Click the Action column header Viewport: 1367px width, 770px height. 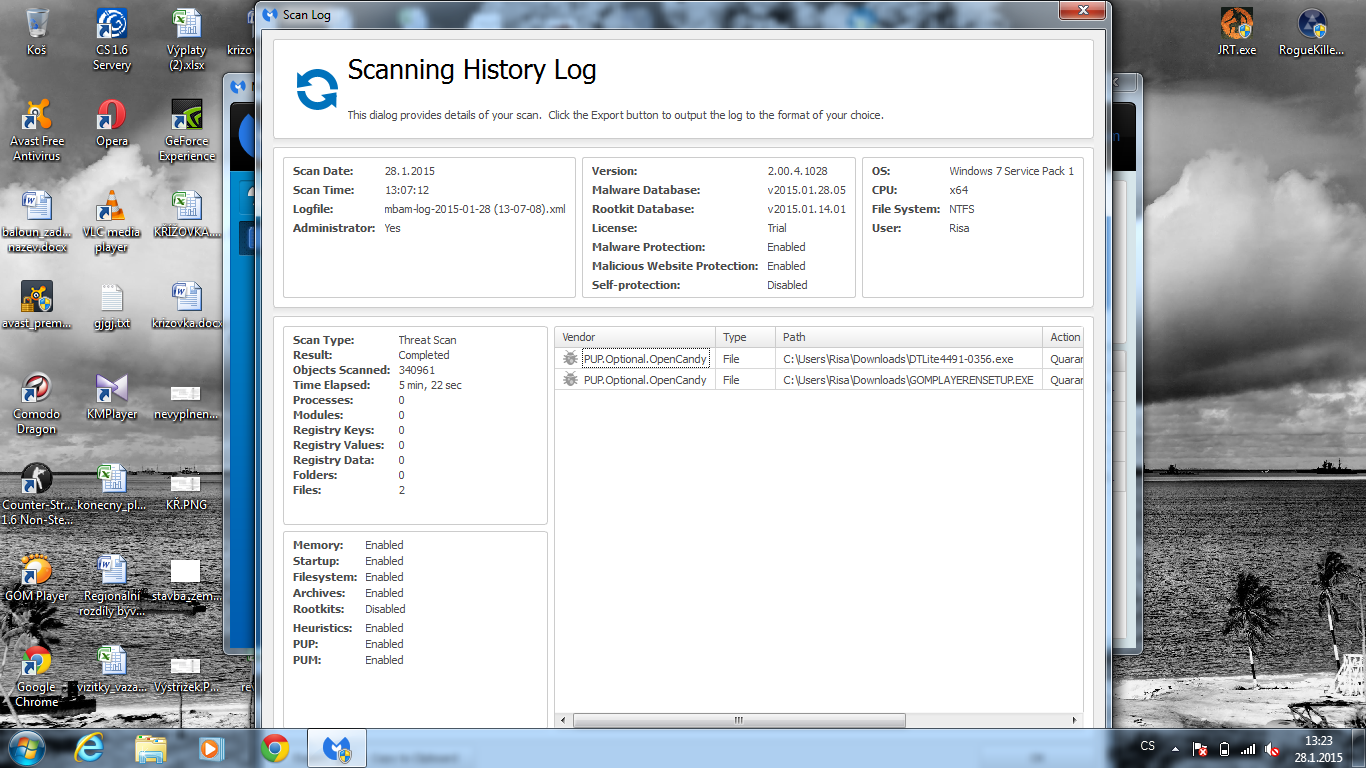[x=1063, y=337]
